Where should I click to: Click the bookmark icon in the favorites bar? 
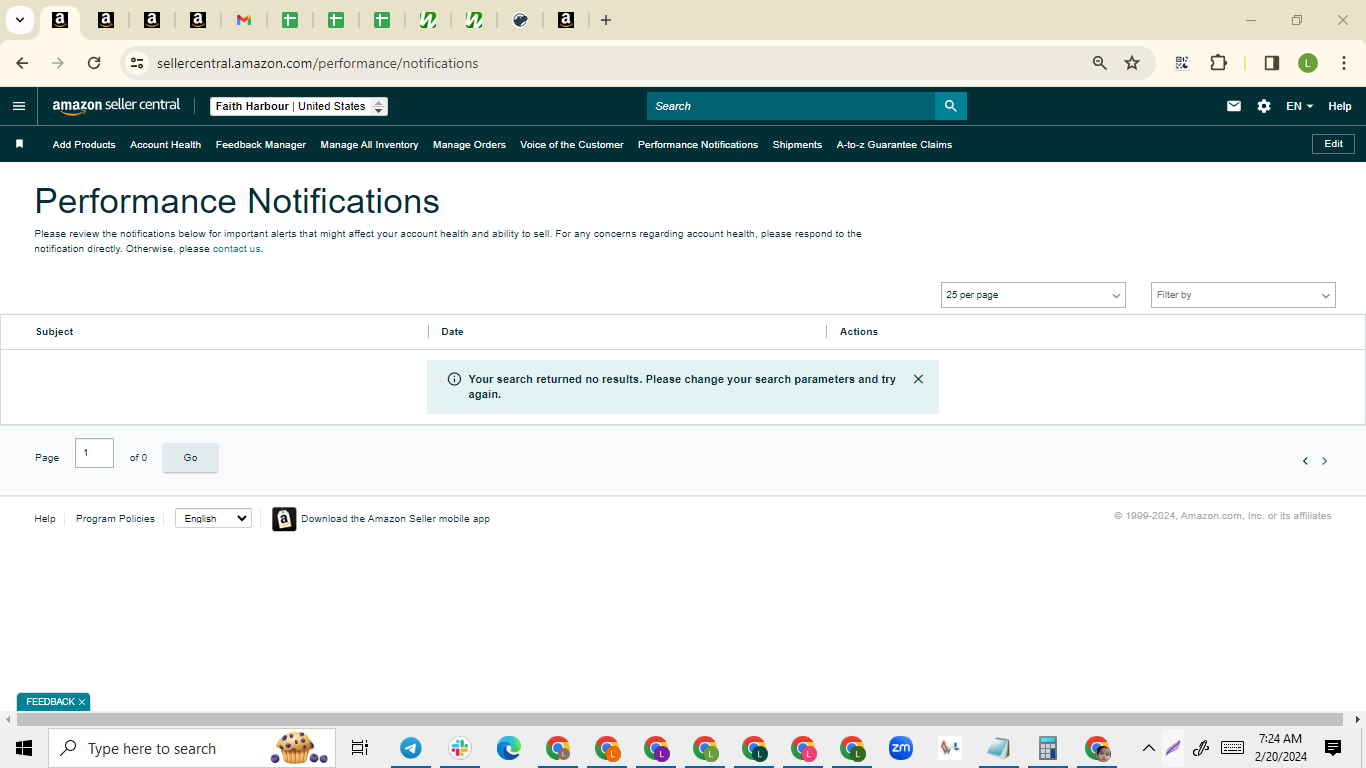click(x=19, y=144)
